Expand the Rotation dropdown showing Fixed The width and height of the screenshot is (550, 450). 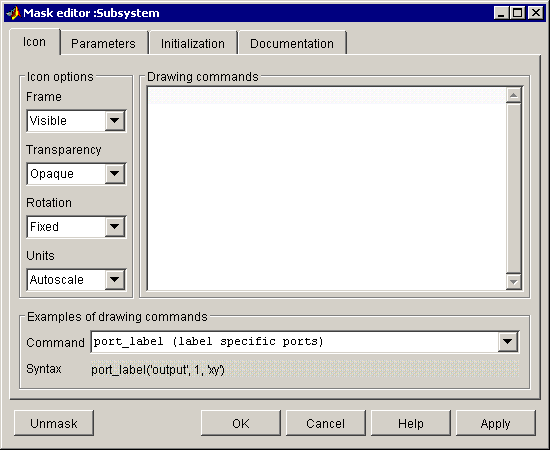pos(76,227)
